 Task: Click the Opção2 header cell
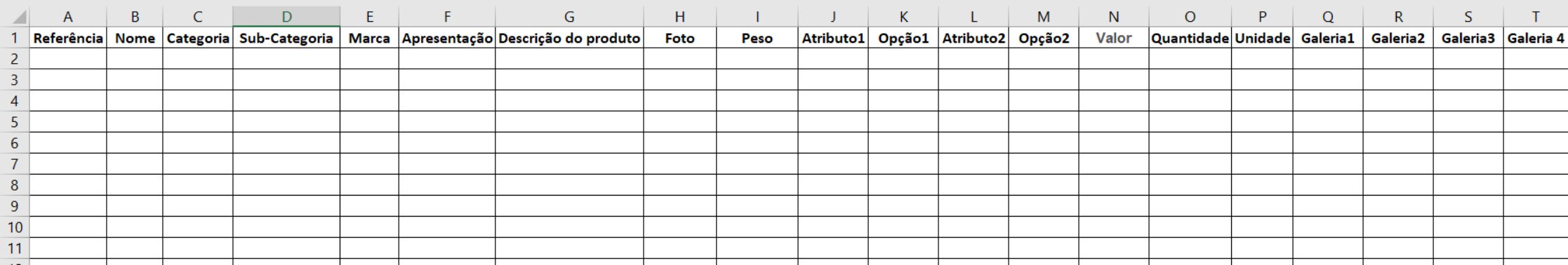[1044, 39]
